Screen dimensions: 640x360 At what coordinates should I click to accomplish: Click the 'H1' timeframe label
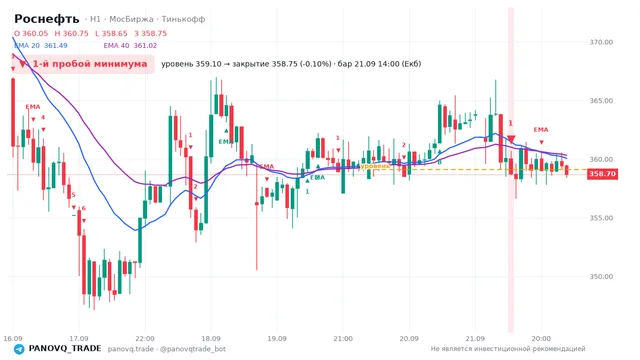pyautogui.click(x=95, y=19)
